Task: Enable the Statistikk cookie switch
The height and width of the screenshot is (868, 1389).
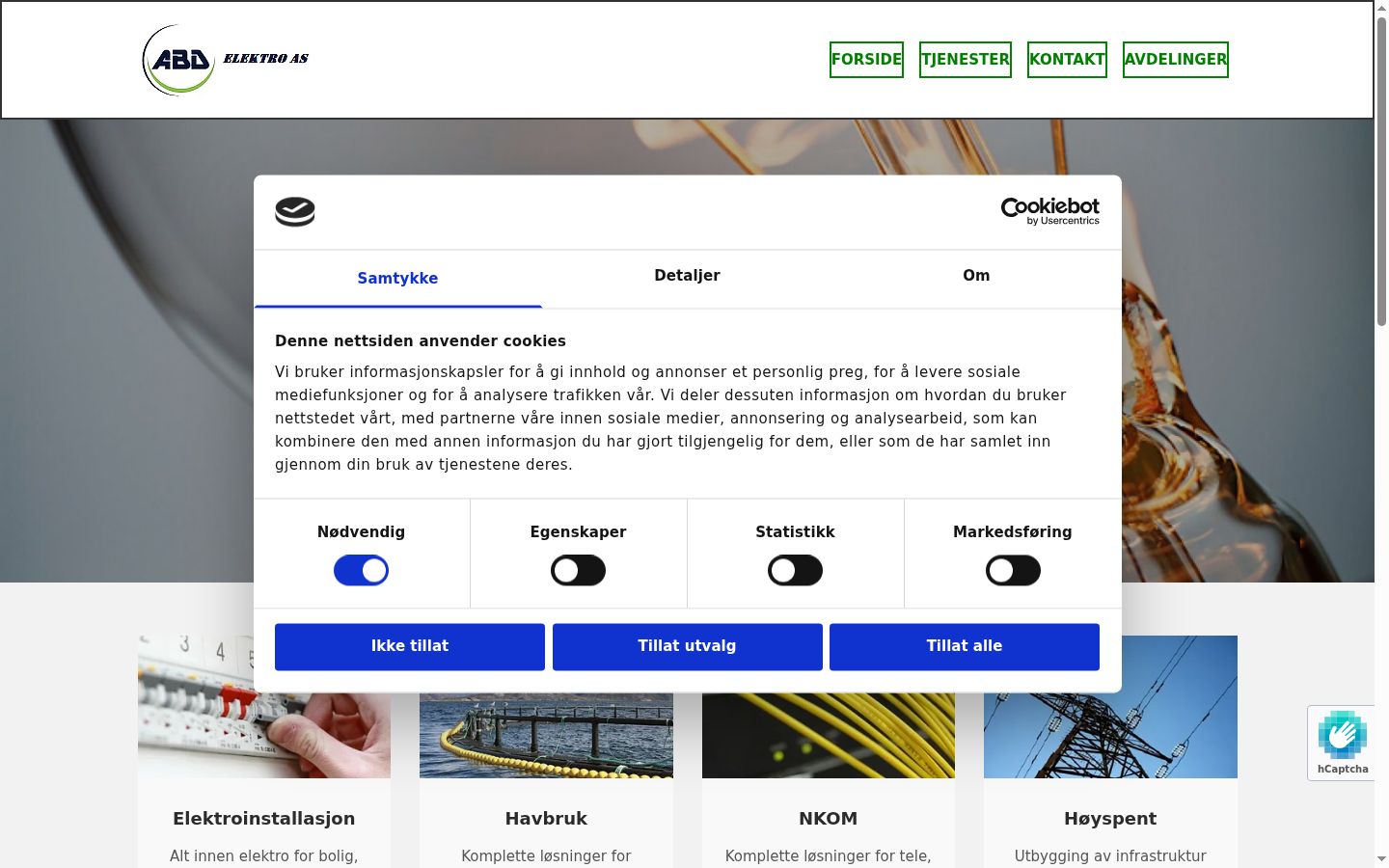Action: click(x=795, y=570)
